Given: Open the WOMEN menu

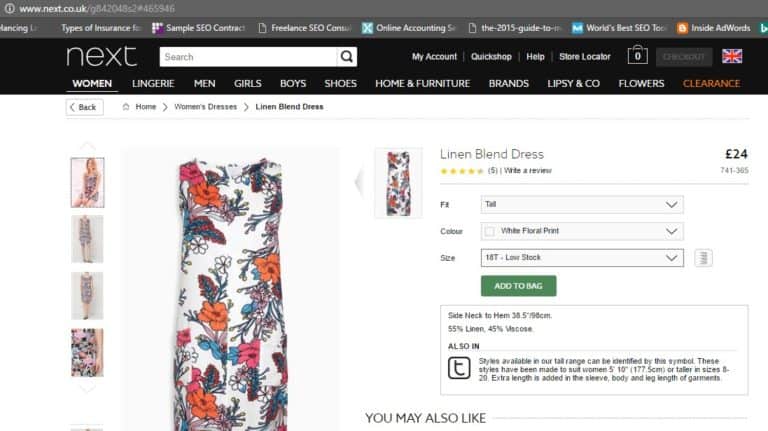Looking at the screenshot, I should click(92, 83).
